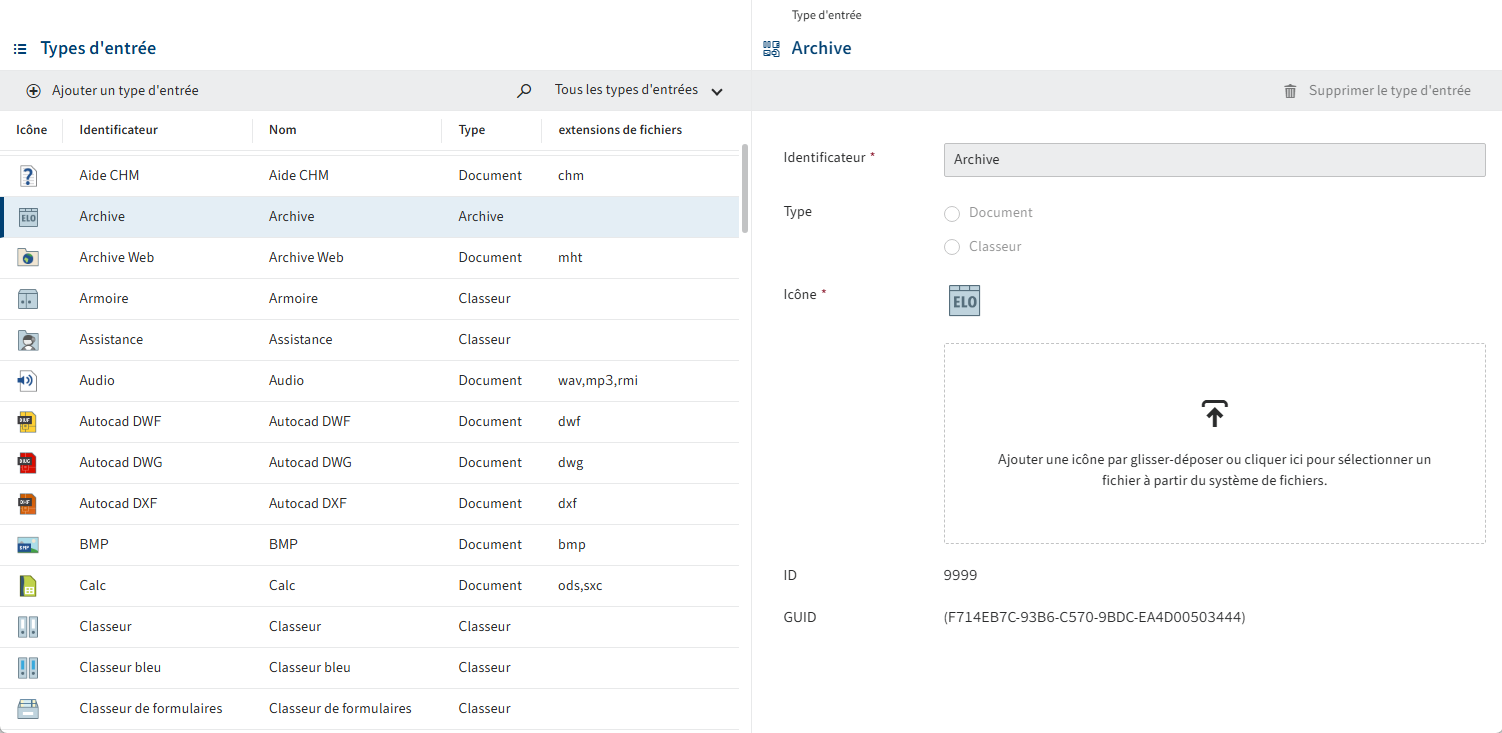Click the trash icon to delete entry type

click(1290, 91)
